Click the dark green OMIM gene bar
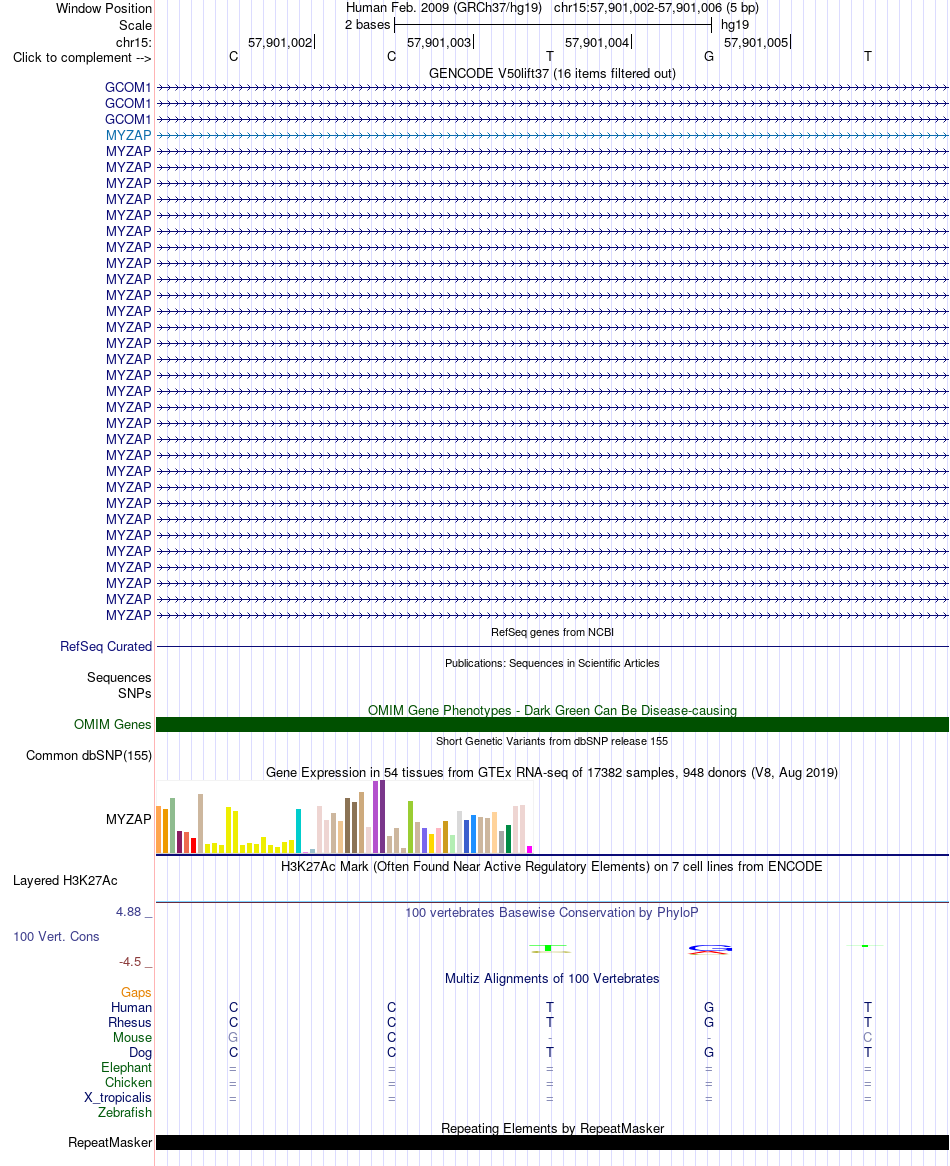The image size is (950, 1166). point(552,724)
